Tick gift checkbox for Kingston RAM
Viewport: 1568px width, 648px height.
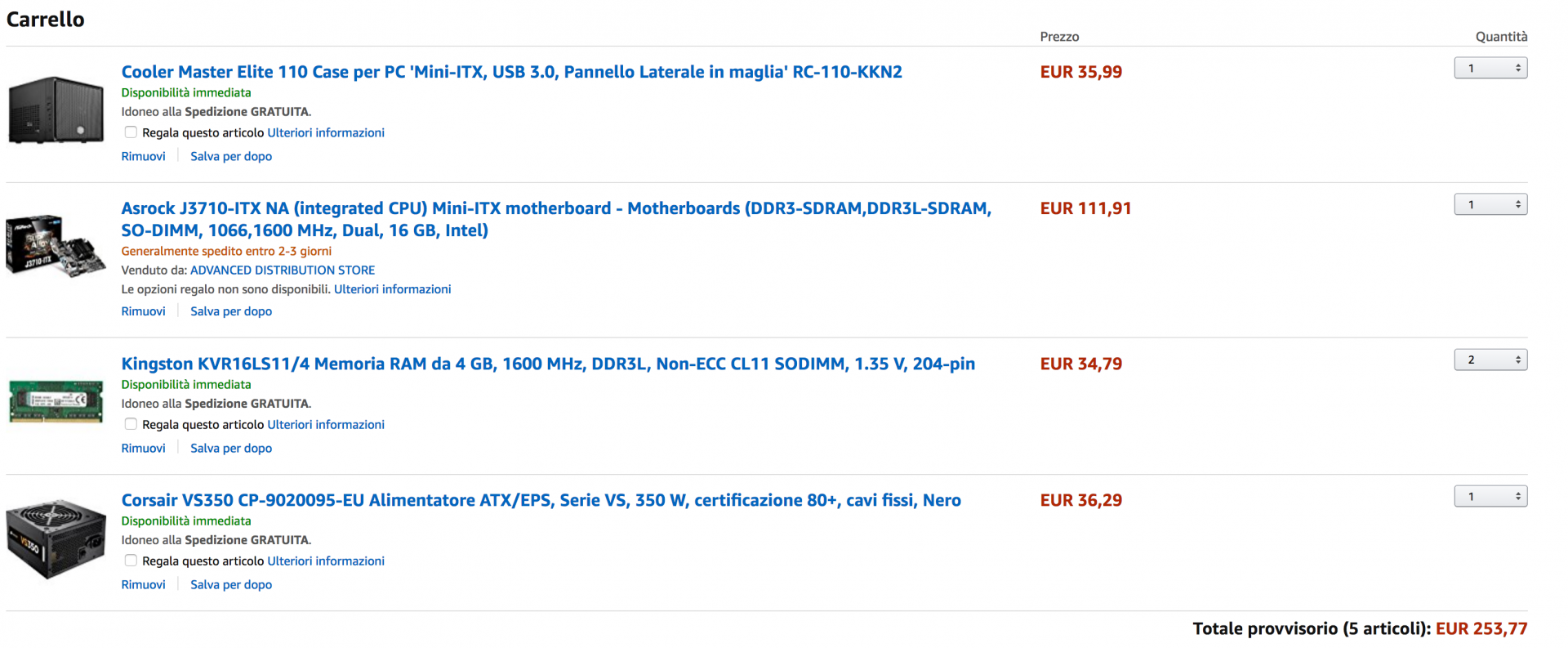[131, 424]
